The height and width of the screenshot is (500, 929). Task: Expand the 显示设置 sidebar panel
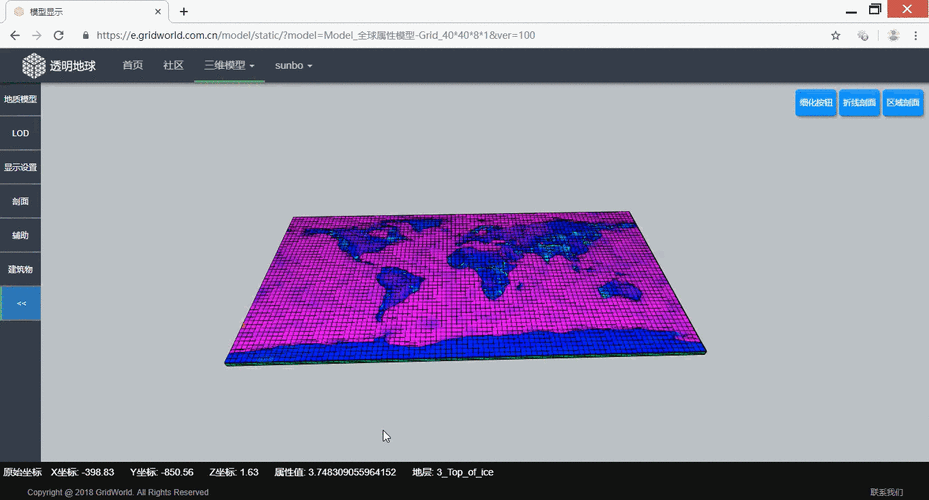point(21,167)
